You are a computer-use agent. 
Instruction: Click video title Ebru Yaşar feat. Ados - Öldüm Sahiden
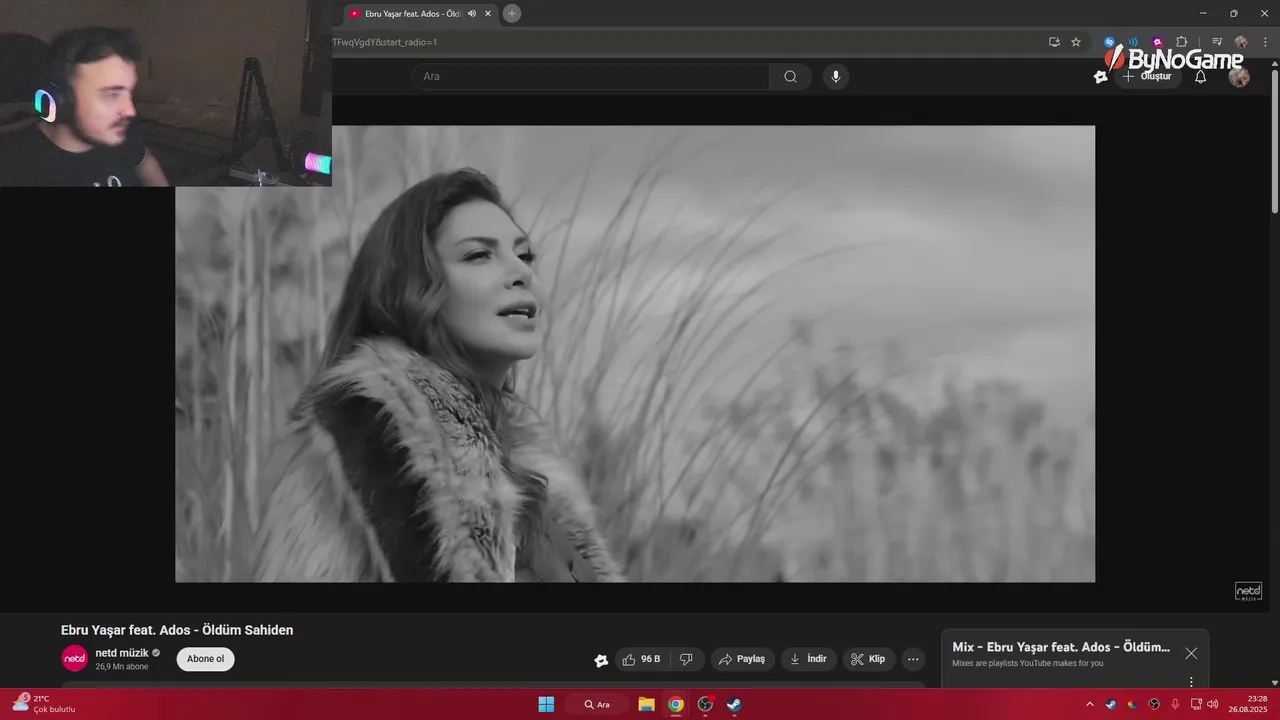coord(177,630)
